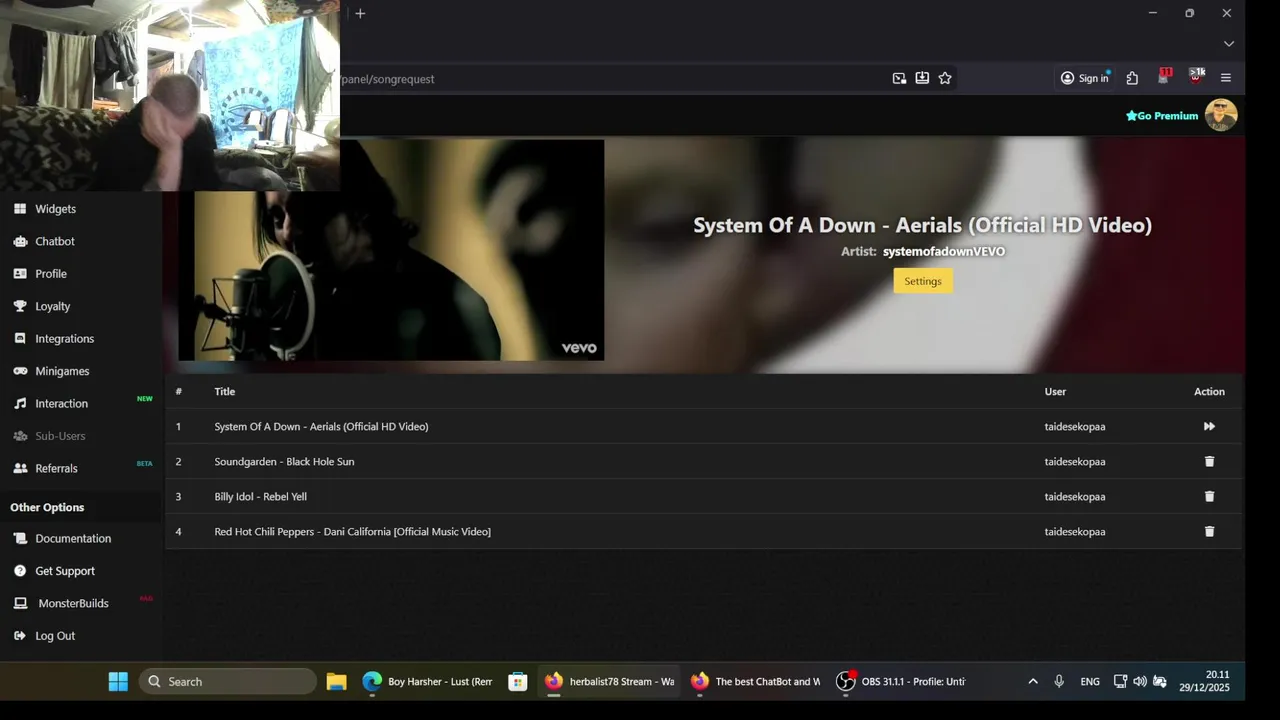Switch to The best ChatBot Firefox window

click(x=756, y=682)
